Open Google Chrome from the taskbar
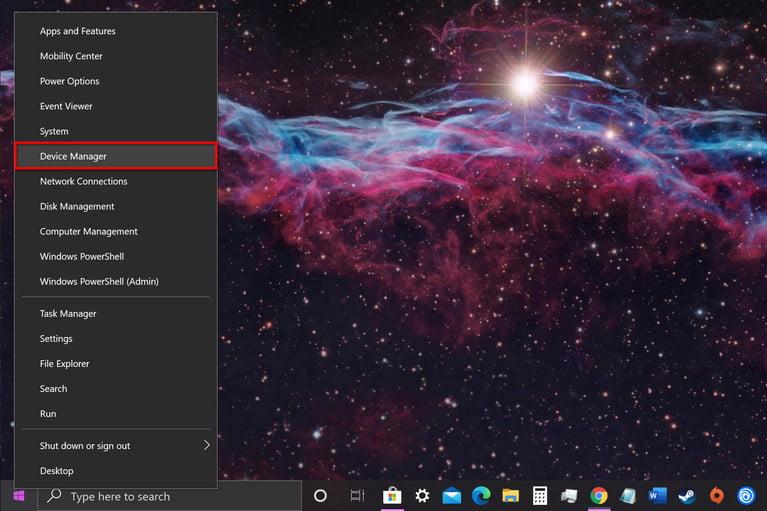Screen dimensions: 767x511 click(599, 496)
